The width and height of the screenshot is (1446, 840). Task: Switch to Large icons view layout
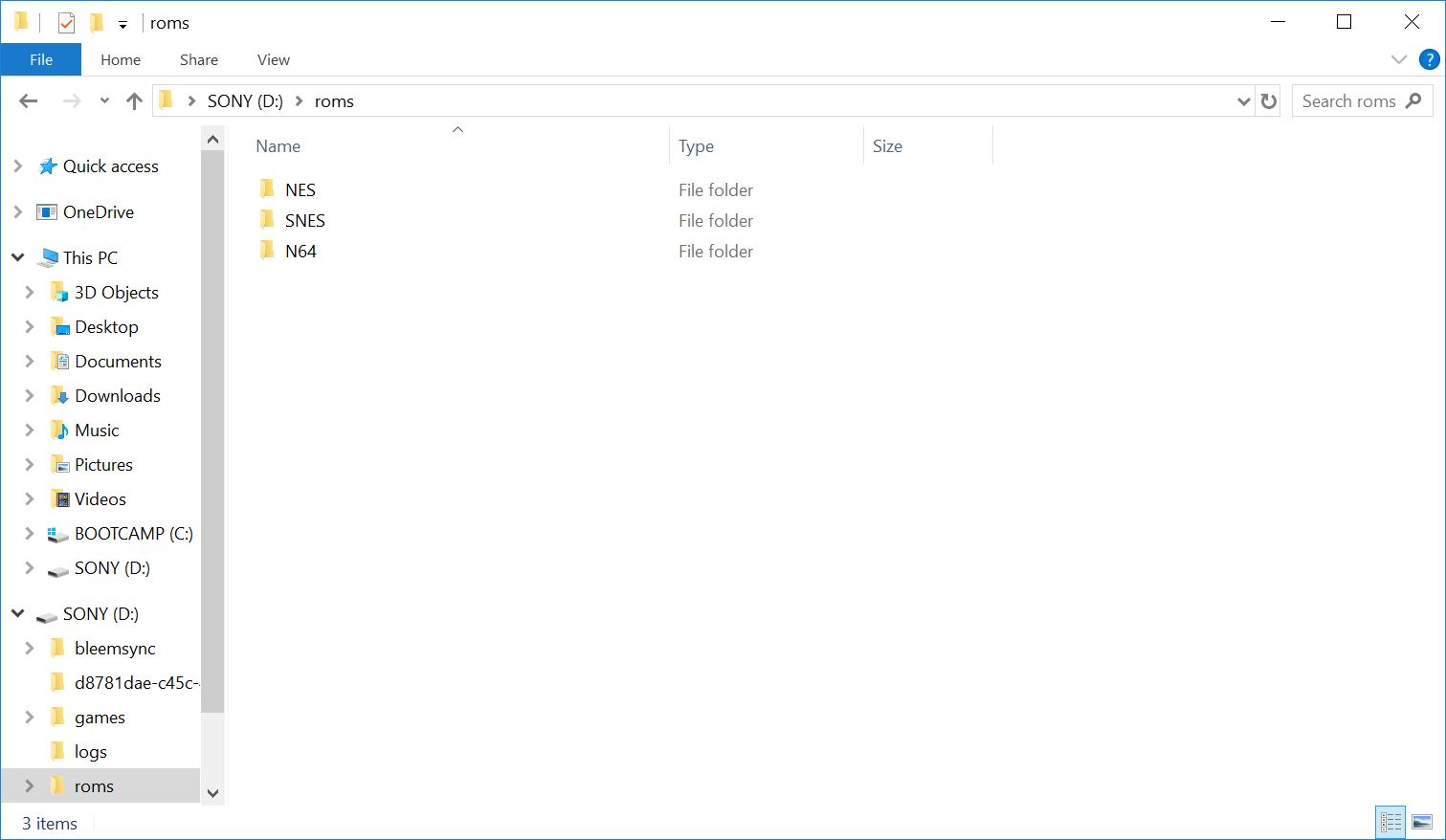click(1422, 822)
